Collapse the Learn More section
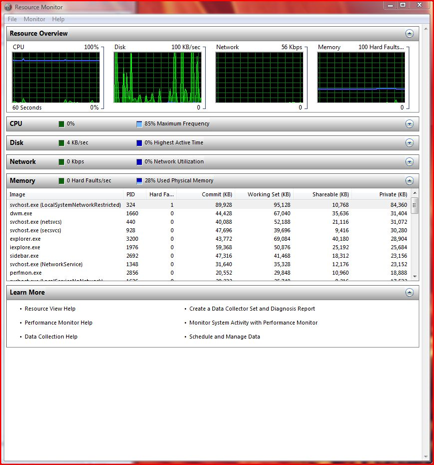 click(x=409, y=292)
